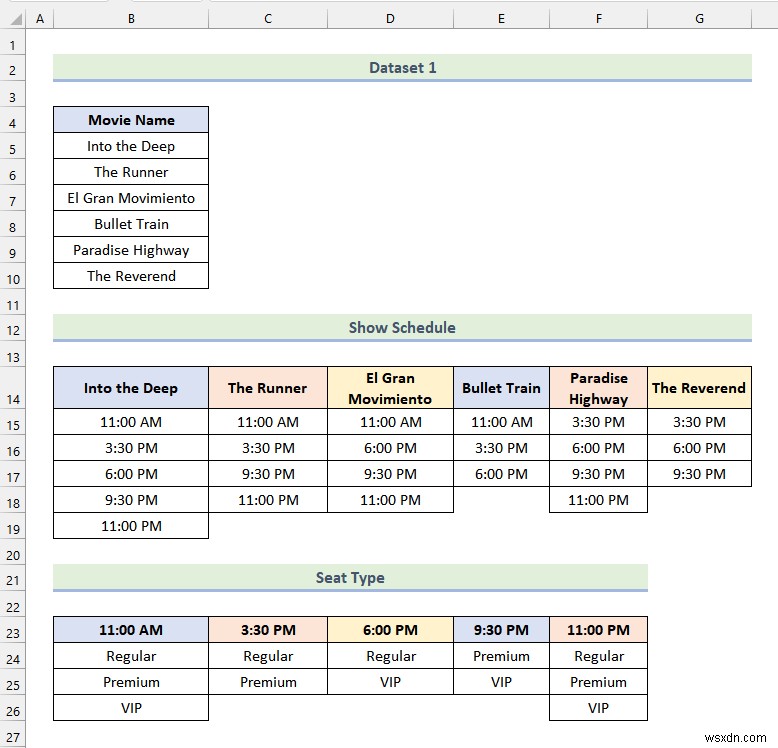
Task: Click 'Bullet Train' schedule column header
Action: tap(501, 388)
